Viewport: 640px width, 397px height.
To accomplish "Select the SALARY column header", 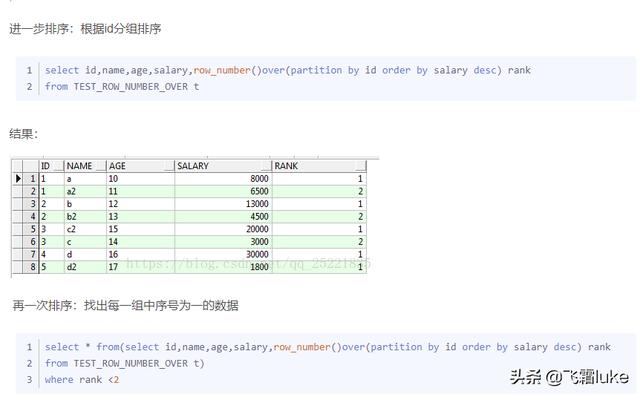I will [223, 166].
